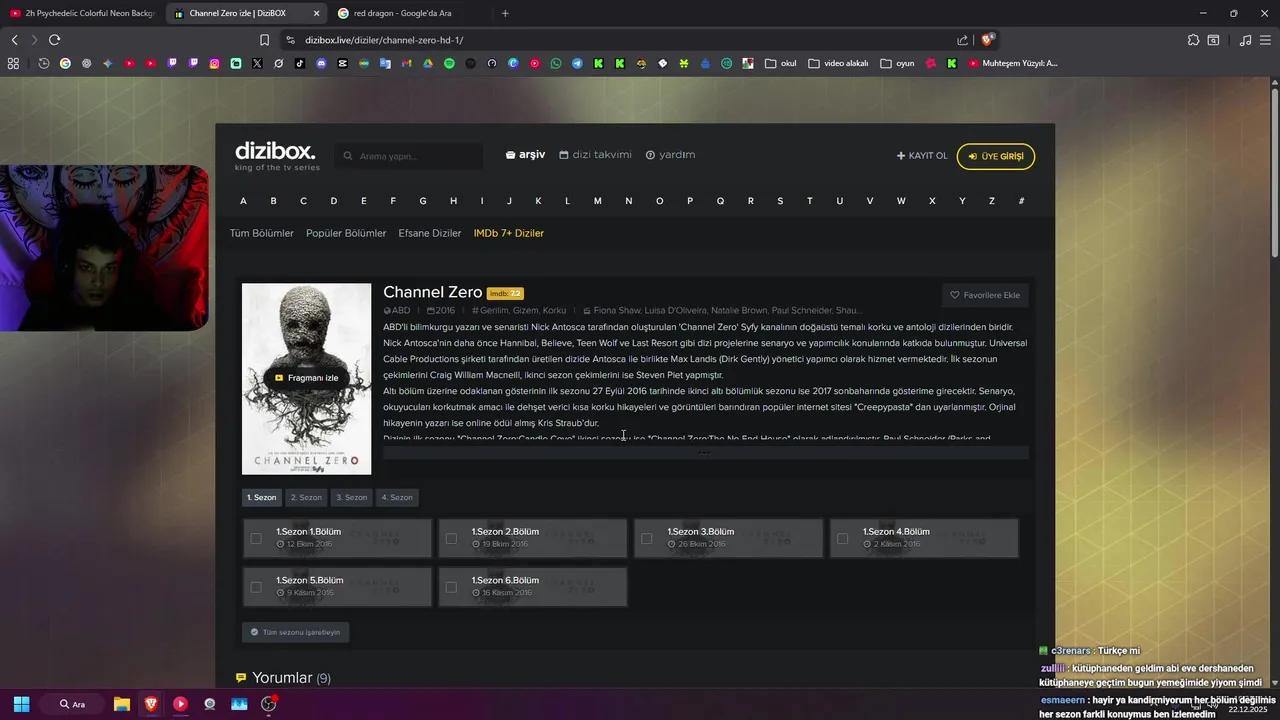This screenshot has width=1280, height=720.
Task: Click Tüm sezonu işaretleyin button
Action: [x=295, y=632]
